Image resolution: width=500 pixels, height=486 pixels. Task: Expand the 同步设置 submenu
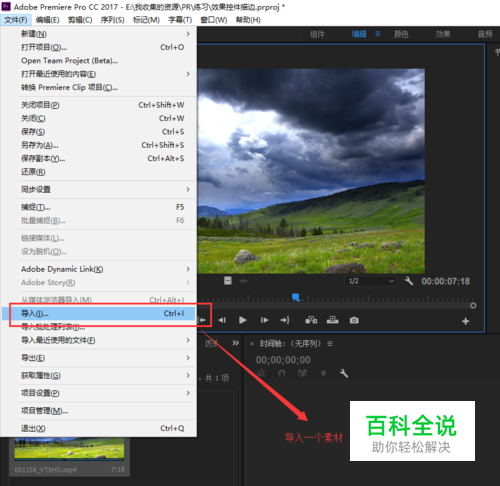click(99, 189)
